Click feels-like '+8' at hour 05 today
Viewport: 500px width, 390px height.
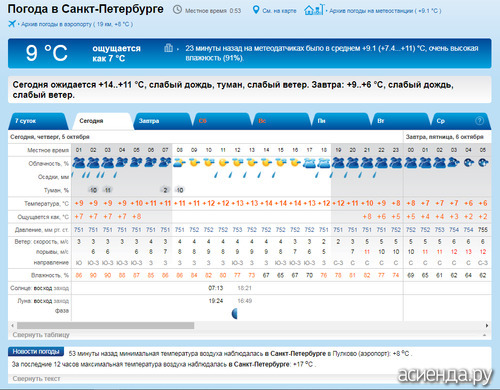pyautogui.click(x=136, y=216)
